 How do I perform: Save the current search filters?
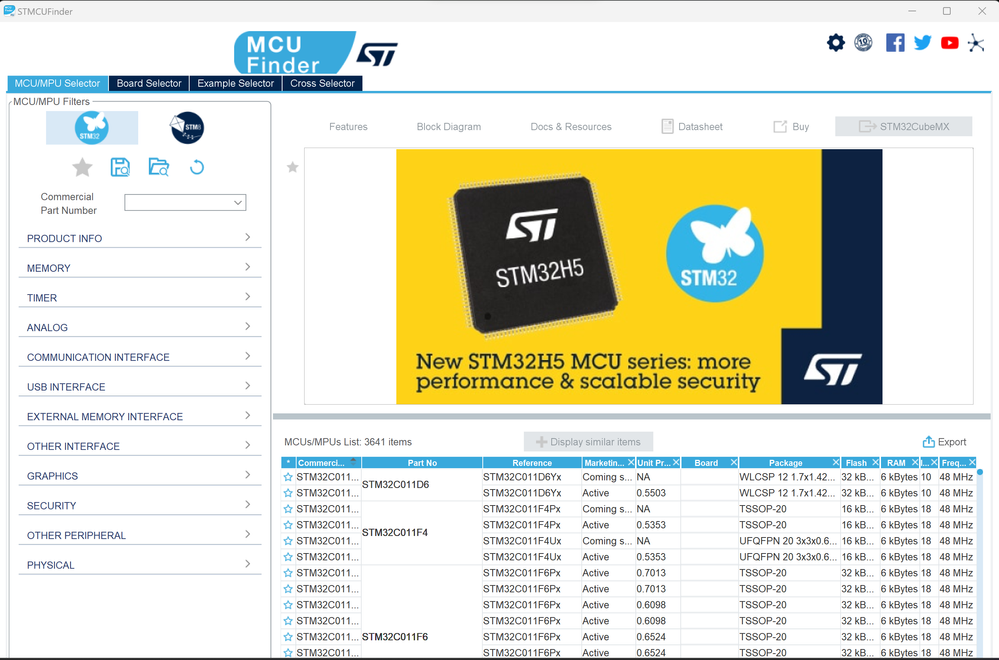pos(120,168)
